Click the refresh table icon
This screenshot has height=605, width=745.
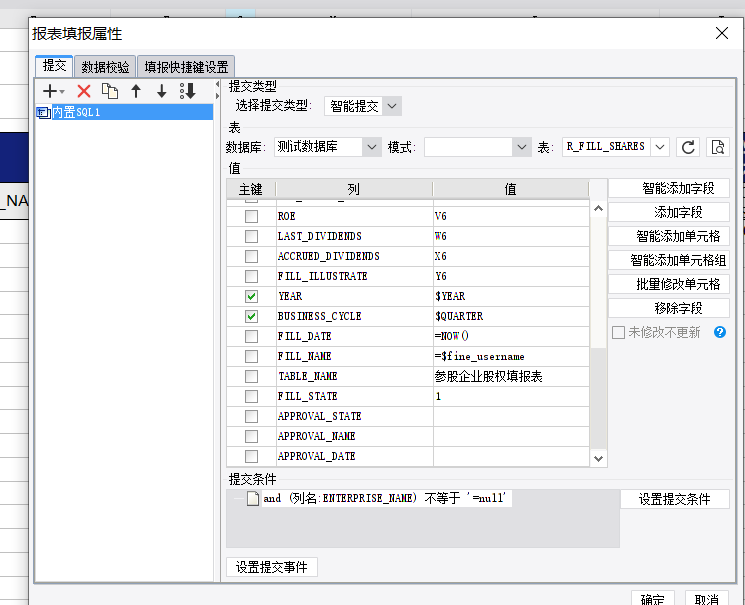(x=688, y=147)
